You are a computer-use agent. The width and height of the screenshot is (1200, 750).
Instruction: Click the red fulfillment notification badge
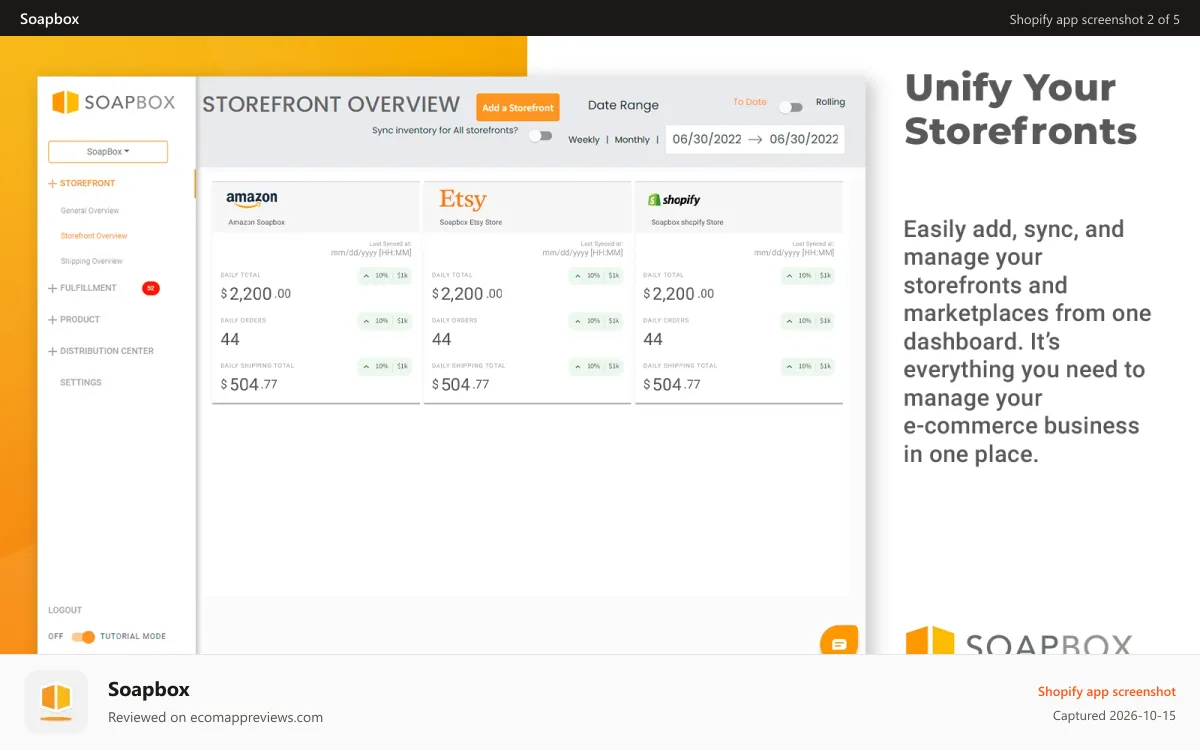(x=151, y=288)
